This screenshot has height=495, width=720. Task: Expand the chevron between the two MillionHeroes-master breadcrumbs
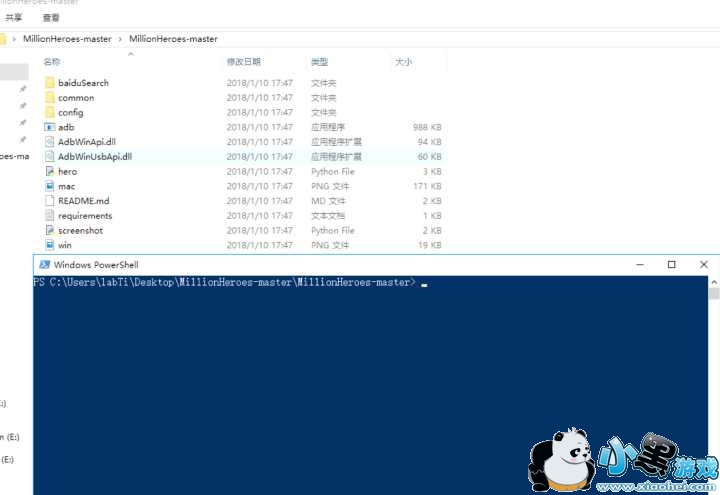point(120,39)
